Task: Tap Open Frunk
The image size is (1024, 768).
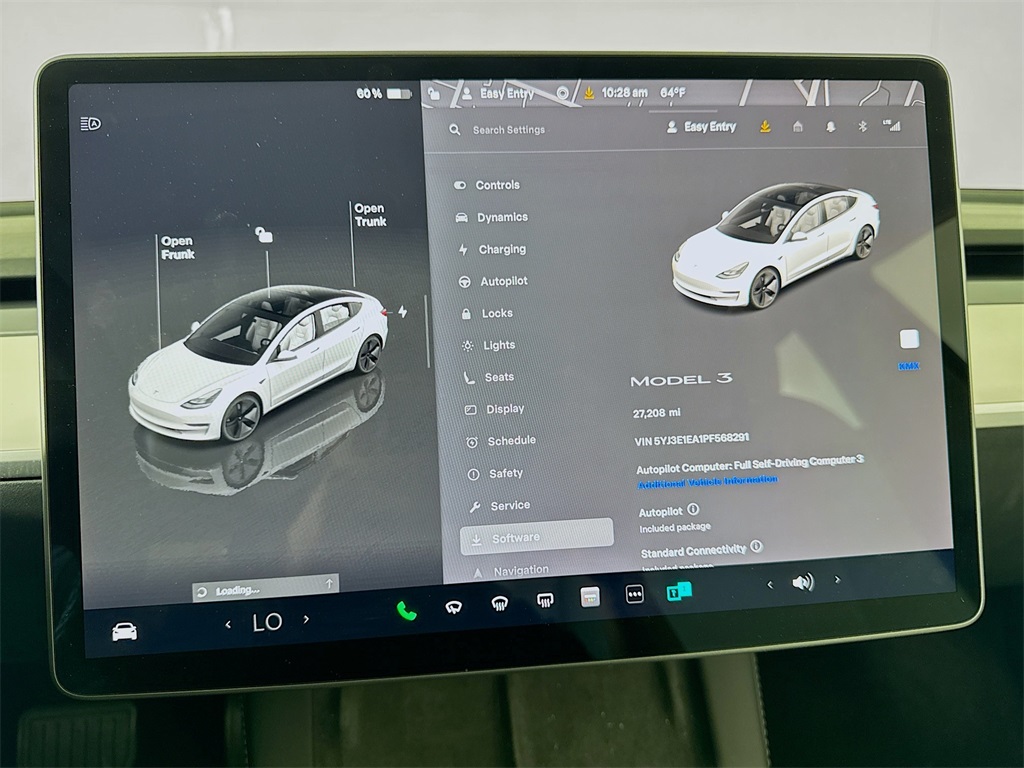Action: [178, 248]
